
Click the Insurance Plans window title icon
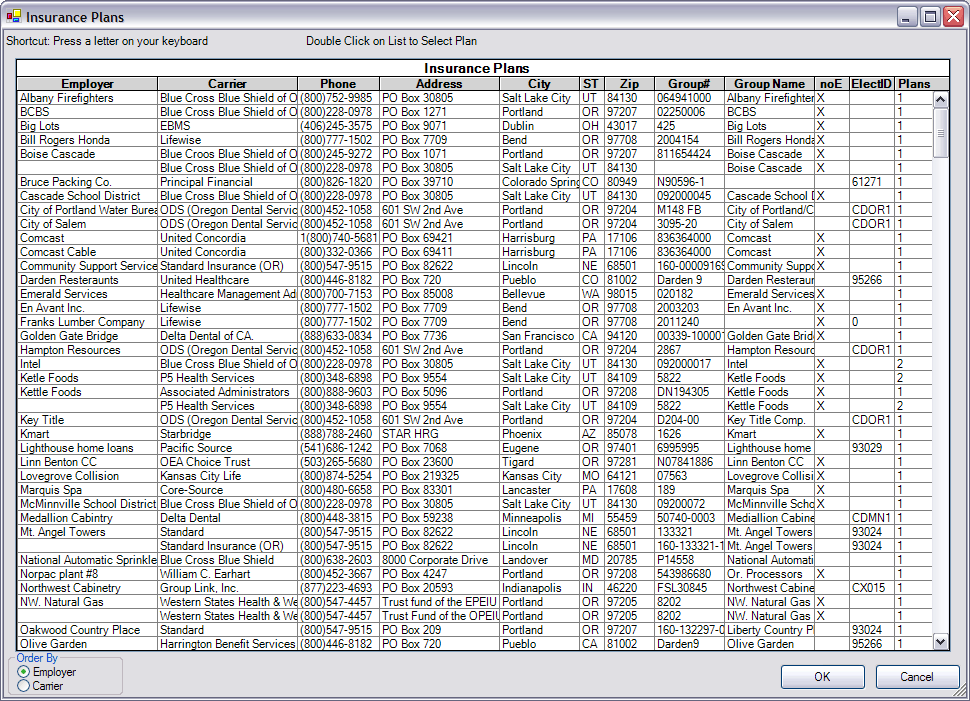13,17
